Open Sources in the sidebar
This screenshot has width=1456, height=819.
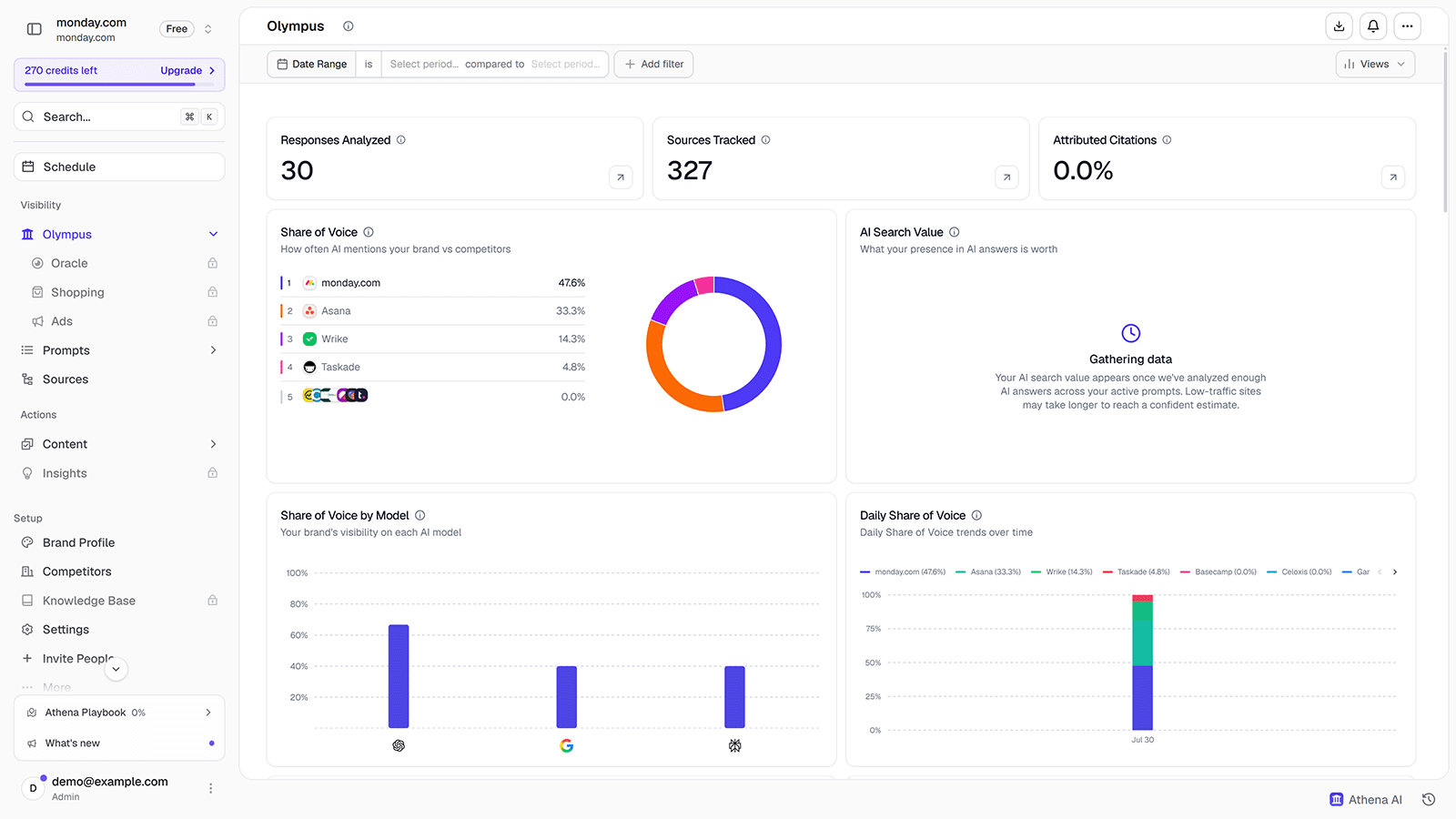coord(66,379)
